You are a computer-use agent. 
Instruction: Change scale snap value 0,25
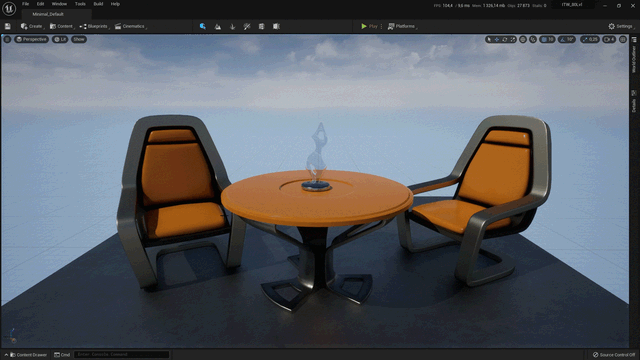tap(594, 39)
